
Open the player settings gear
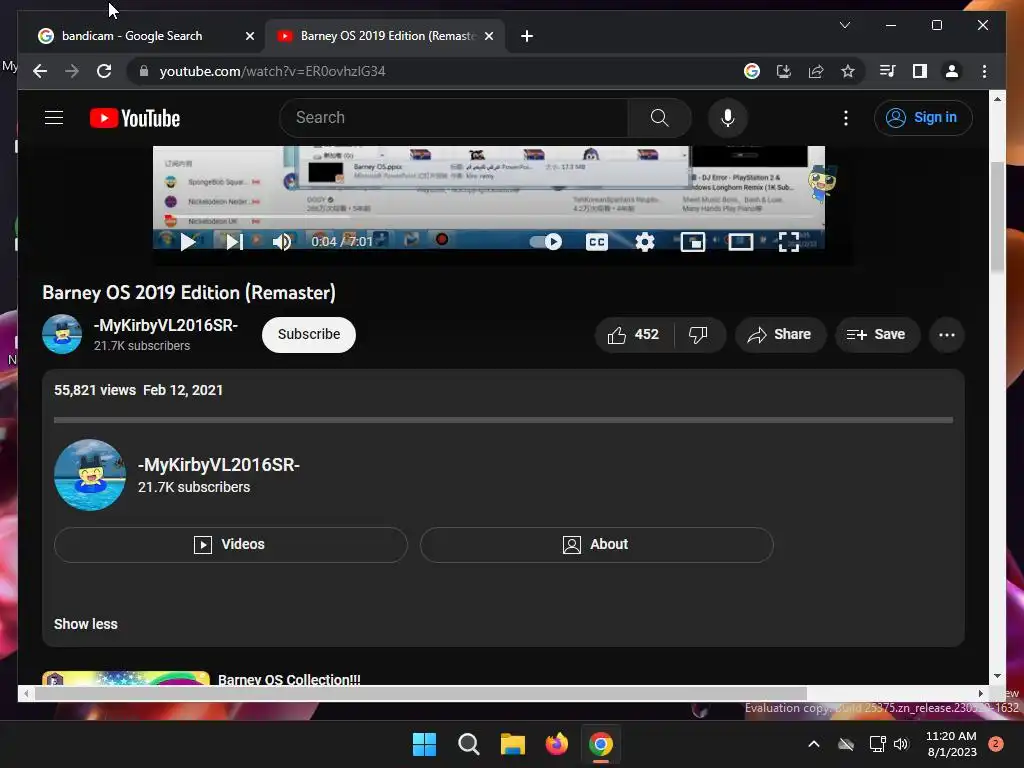[645, 242]
